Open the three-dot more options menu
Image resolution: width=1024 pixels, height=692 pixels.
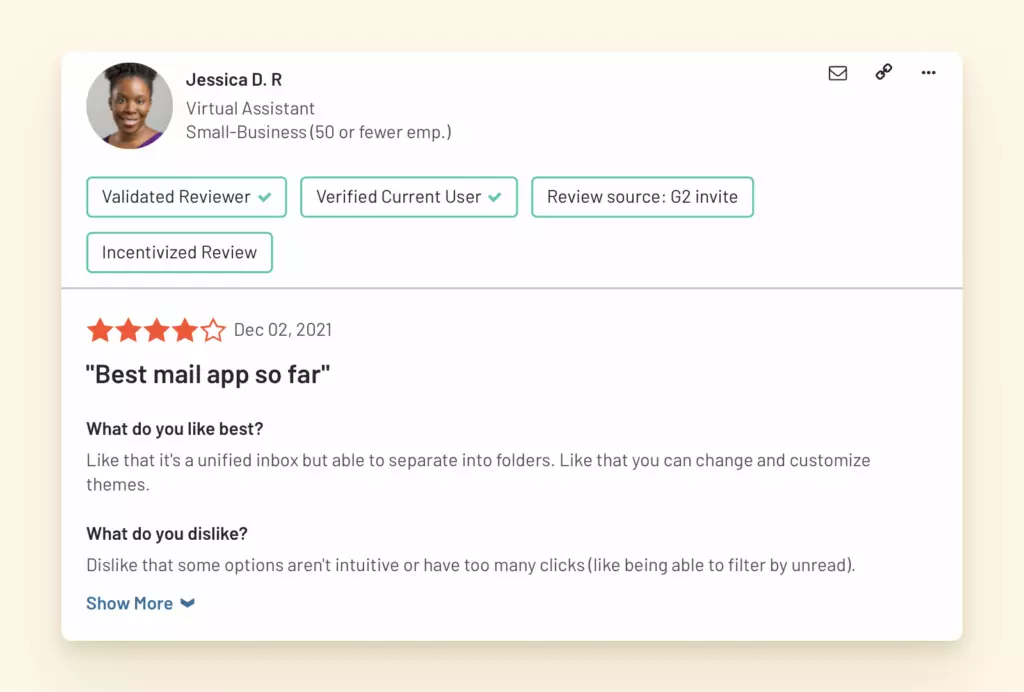pos(929,72)
